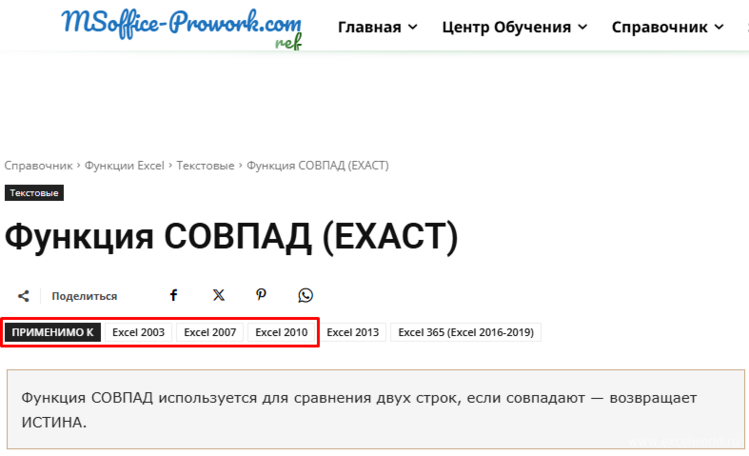Select the Excel 365 (Excel 2016-2019) tag
This screenshot has width=749, height=456.
click(x=466, y=332)
